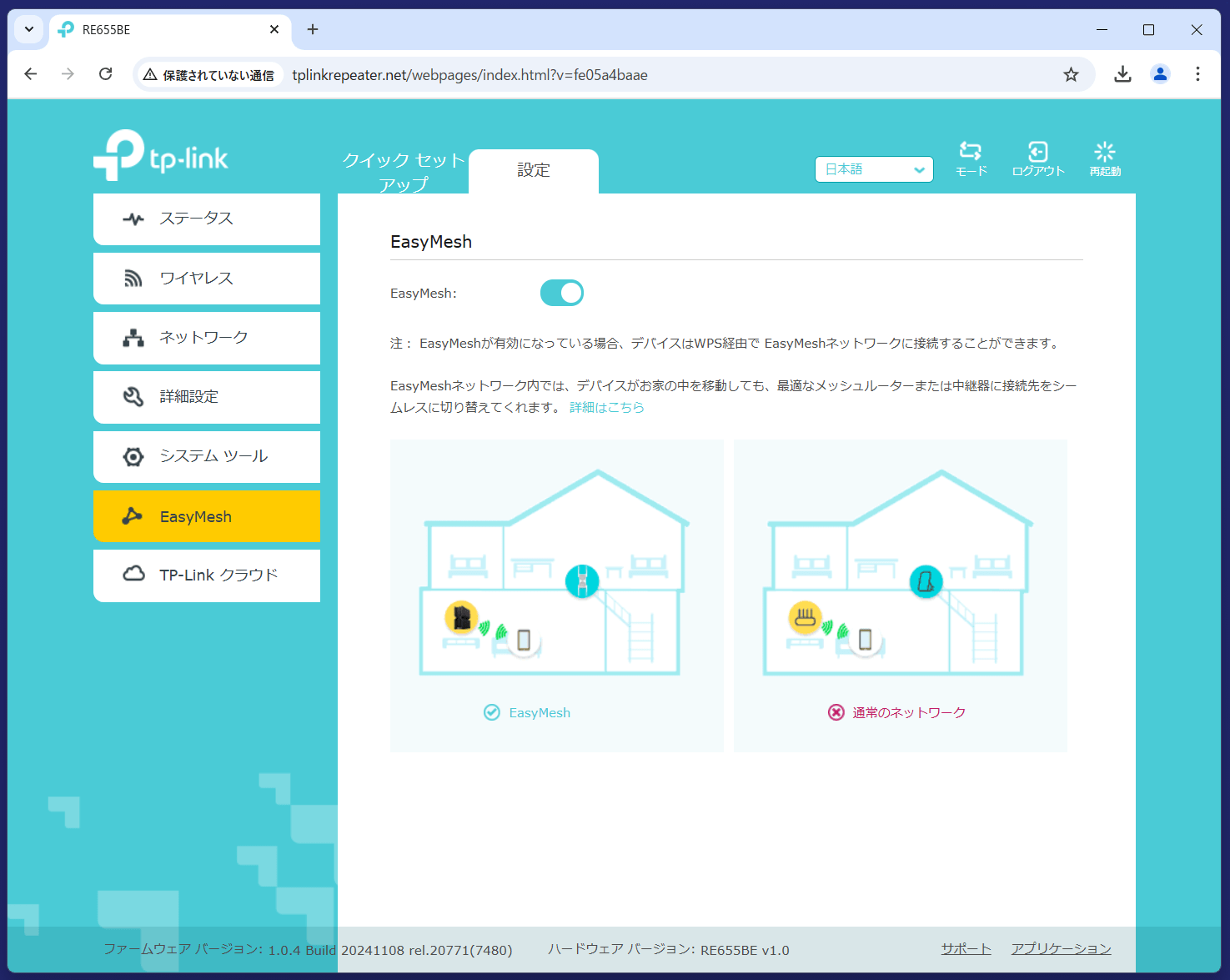Open the language dropdown showing 日本語
Viewport: 1230px width, 980px height.
tap(874, 169)
